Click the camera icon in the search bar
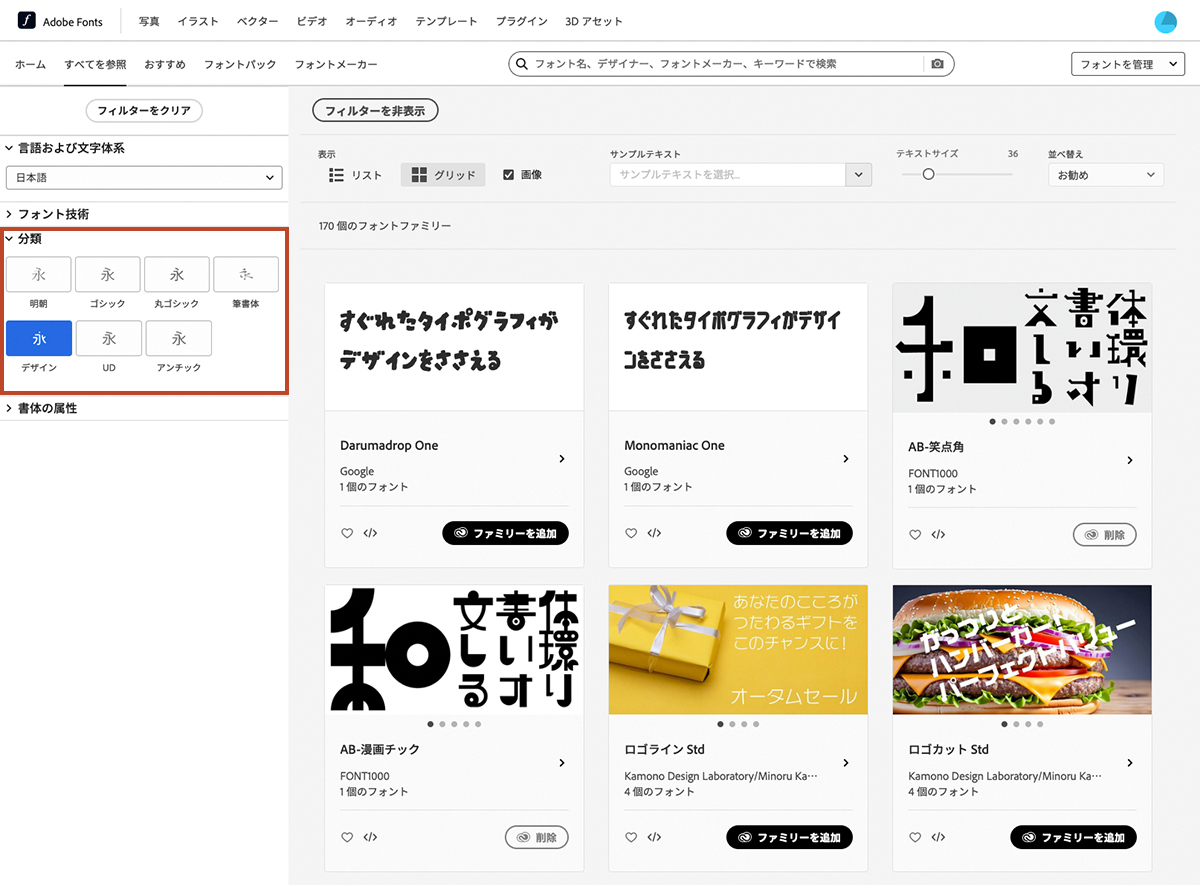The image size is (1200, 885). click(937, 63)
